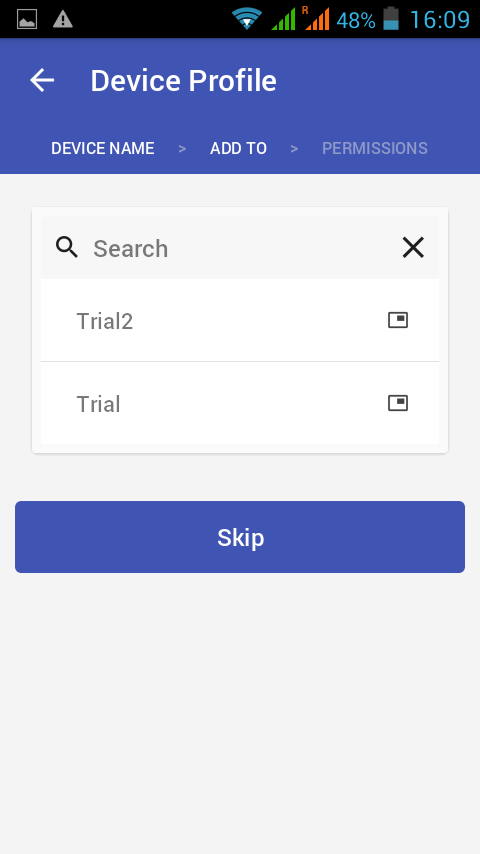Tap the warning triangle notification icon
Image resolution: width=480 pixels, height=854 pixels.
point(63,20)
